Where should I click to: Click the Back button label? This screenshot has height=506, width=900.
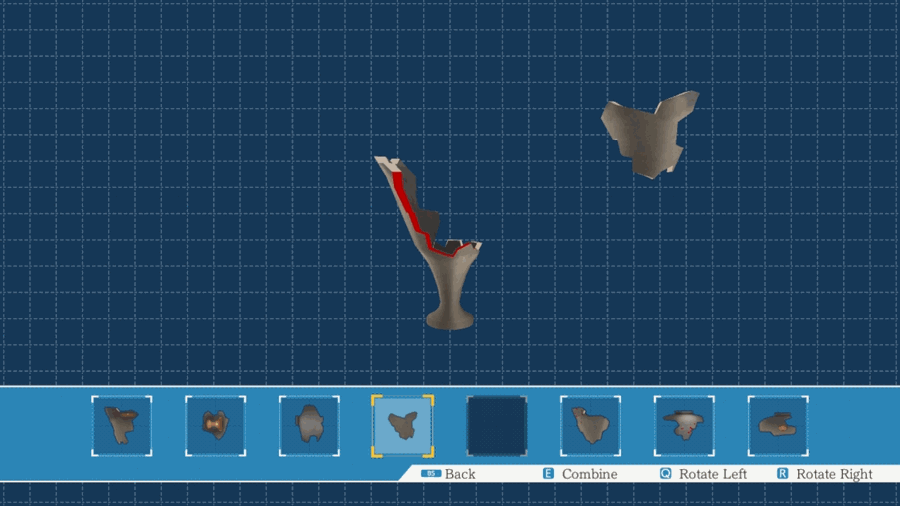pos(460,474)
